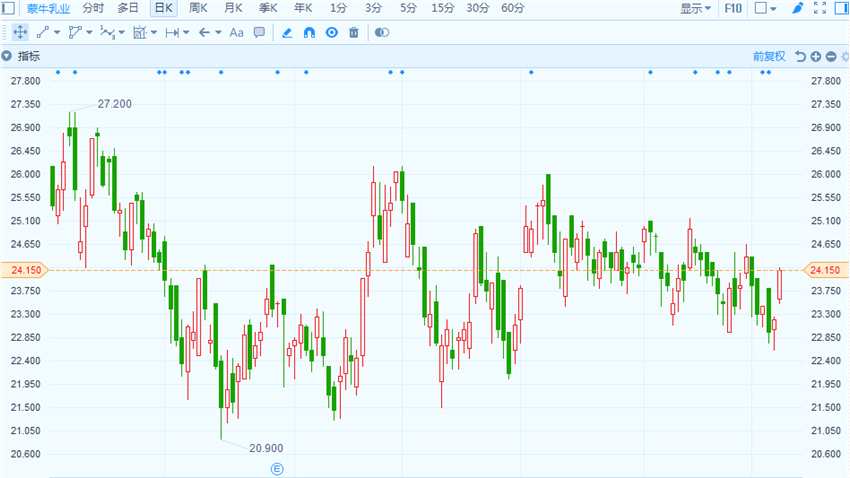The image size is (850, 478).
Task: Select the 日K period tab
Action: [x=163, y=8]
